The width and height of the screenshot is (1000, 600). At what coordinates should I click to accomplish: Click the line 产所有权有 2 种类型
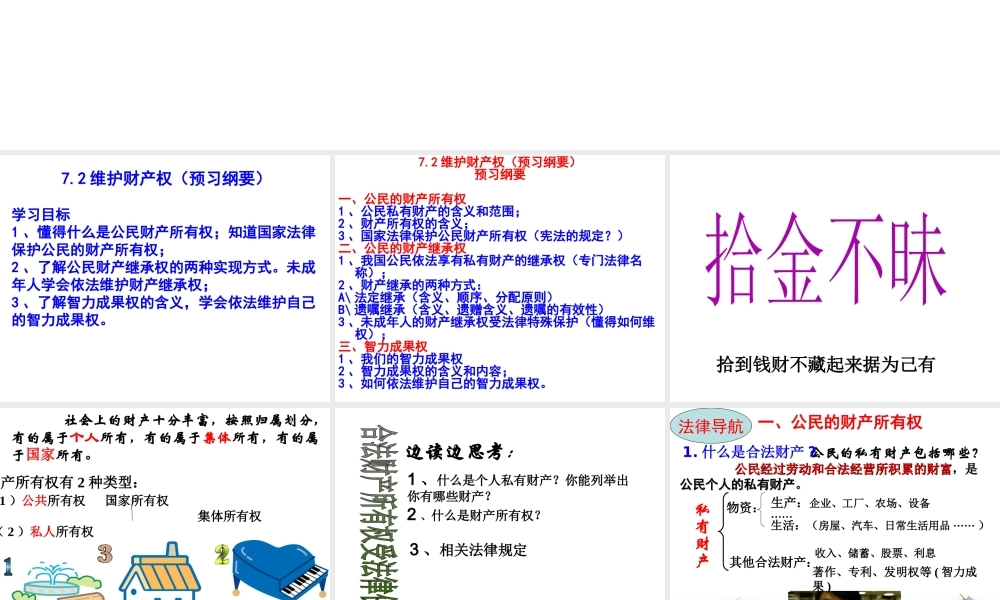coord(69,482)
